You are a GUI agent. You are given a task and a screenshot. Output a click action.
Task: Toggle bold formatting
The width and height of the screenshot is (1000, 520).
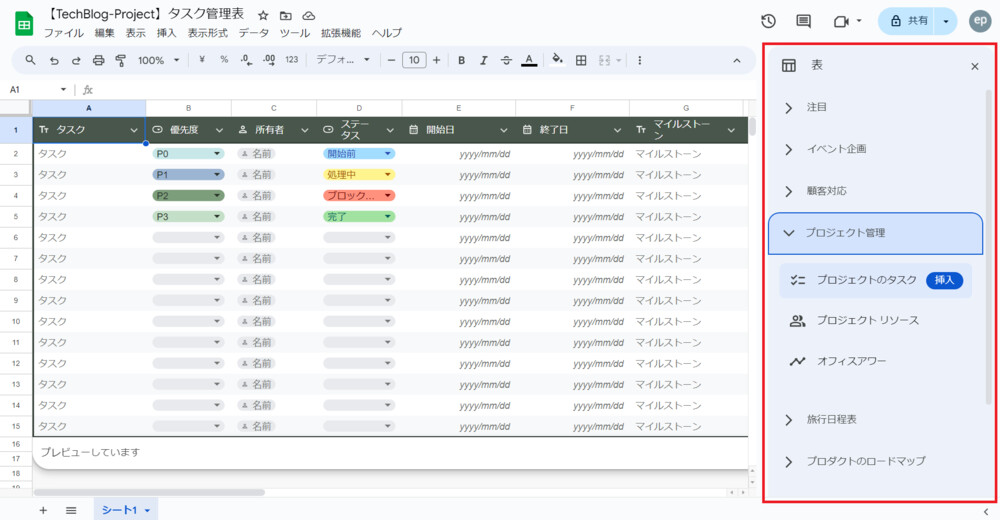pos(461,60)
